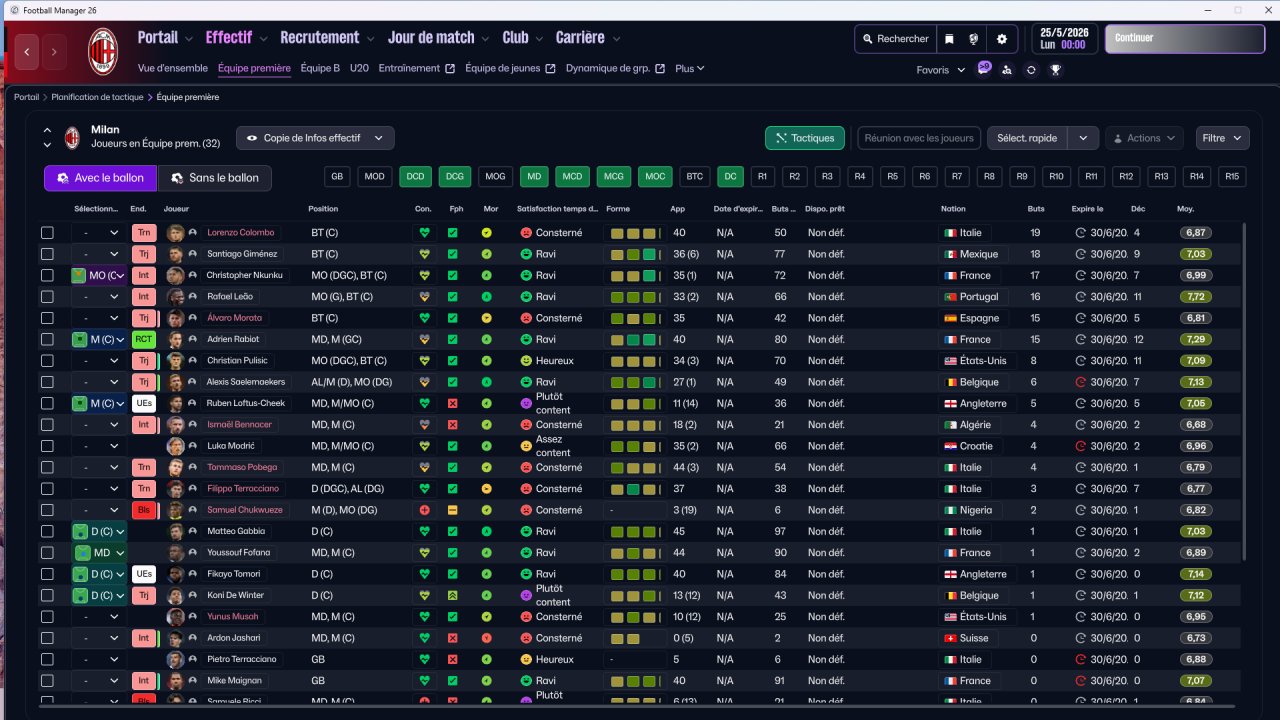This screenshot has height=720, width=1280.
Task: Open the Portail main menu
Action: coord(165,38)
